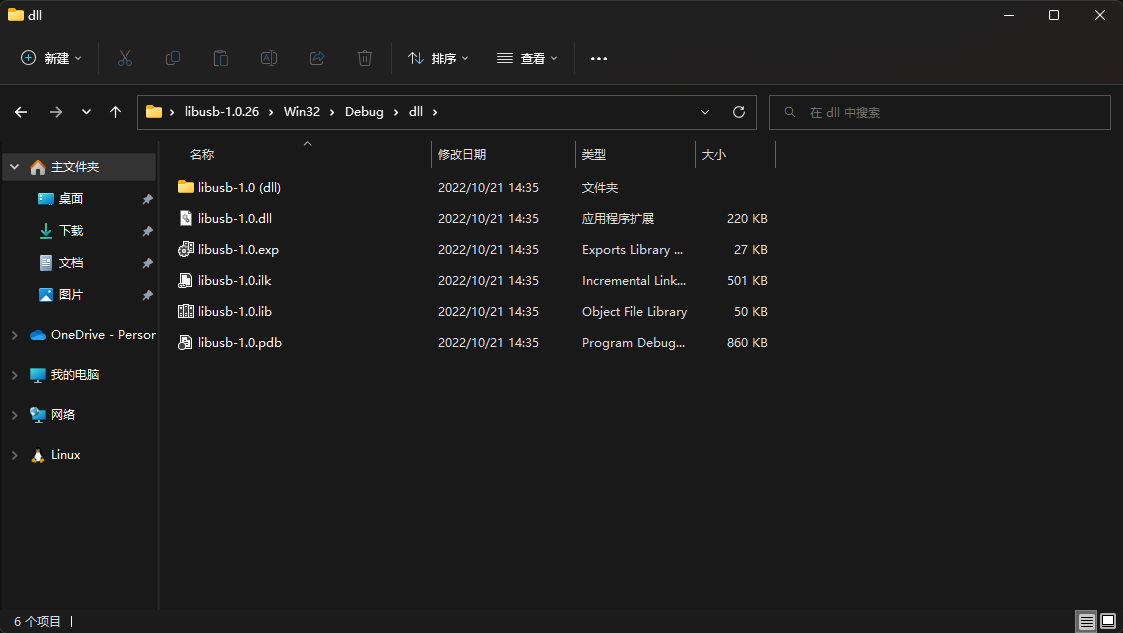
Task: Click the libusb-1.0.dll file icon
Action: pos(185,218)
